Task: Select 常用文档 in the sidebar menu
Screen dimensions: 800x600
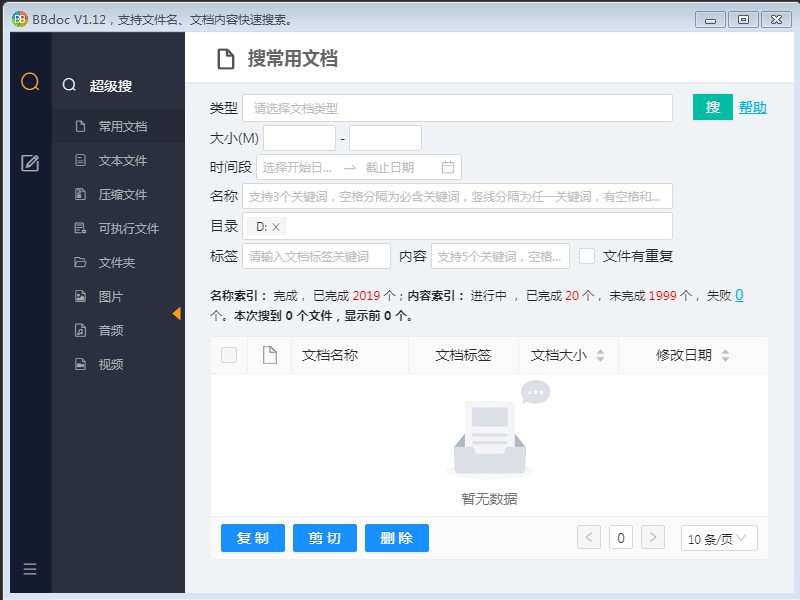Action: click(x=118, y=126)
